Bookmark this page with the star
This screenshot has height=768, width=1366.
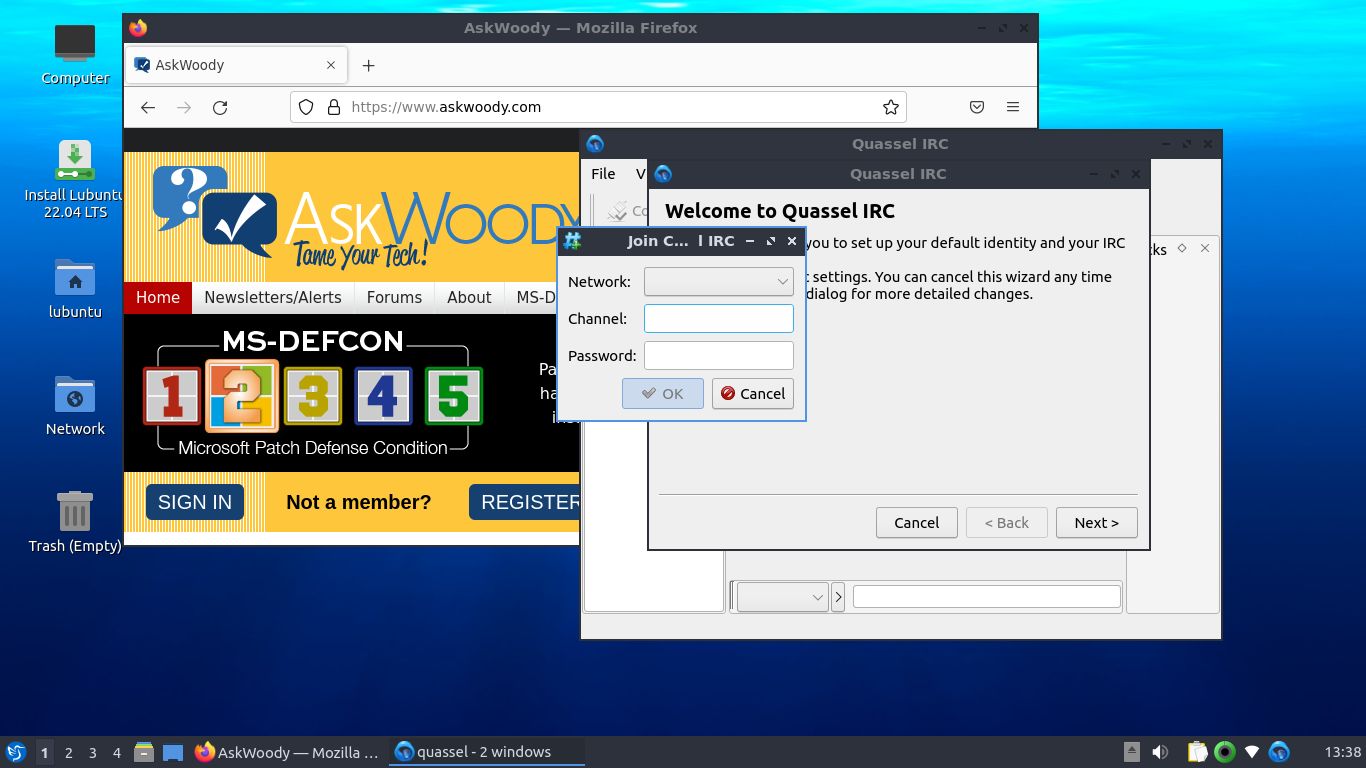[x=890, y=107]
